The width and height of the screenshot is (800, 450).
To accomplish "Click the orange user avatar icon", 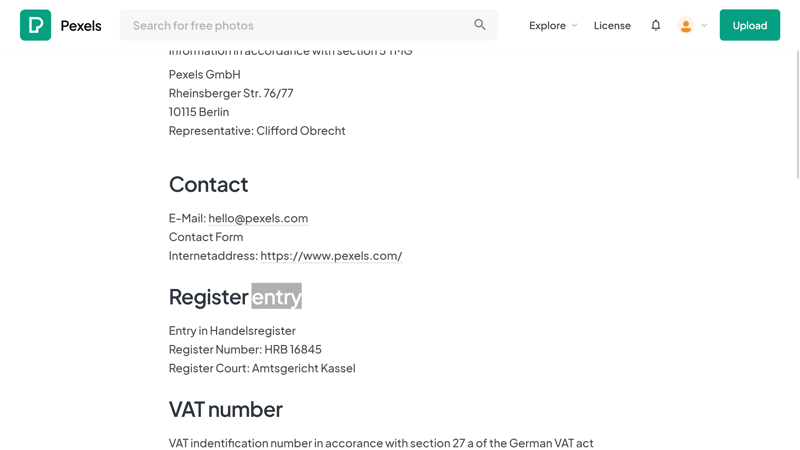I will coord(686,25).
